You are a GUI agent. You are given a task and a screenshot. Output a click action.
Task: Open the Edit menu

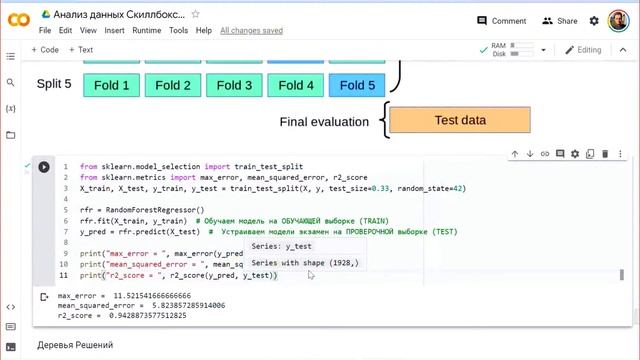coord(65,30)
